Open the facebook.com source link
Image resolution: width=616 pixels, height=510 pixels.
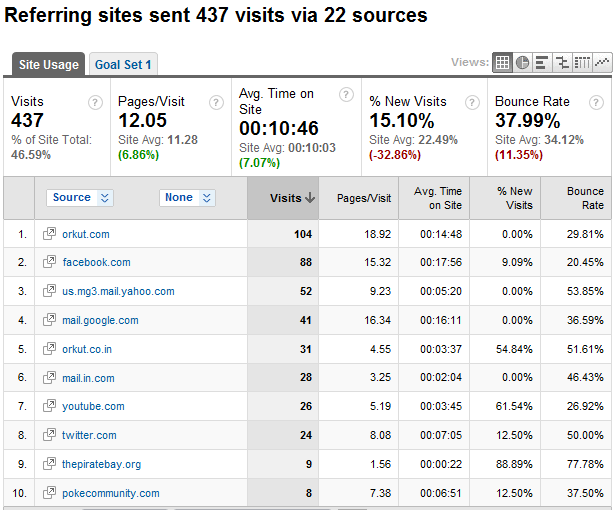pyautogui.click(x=97, y=263)
